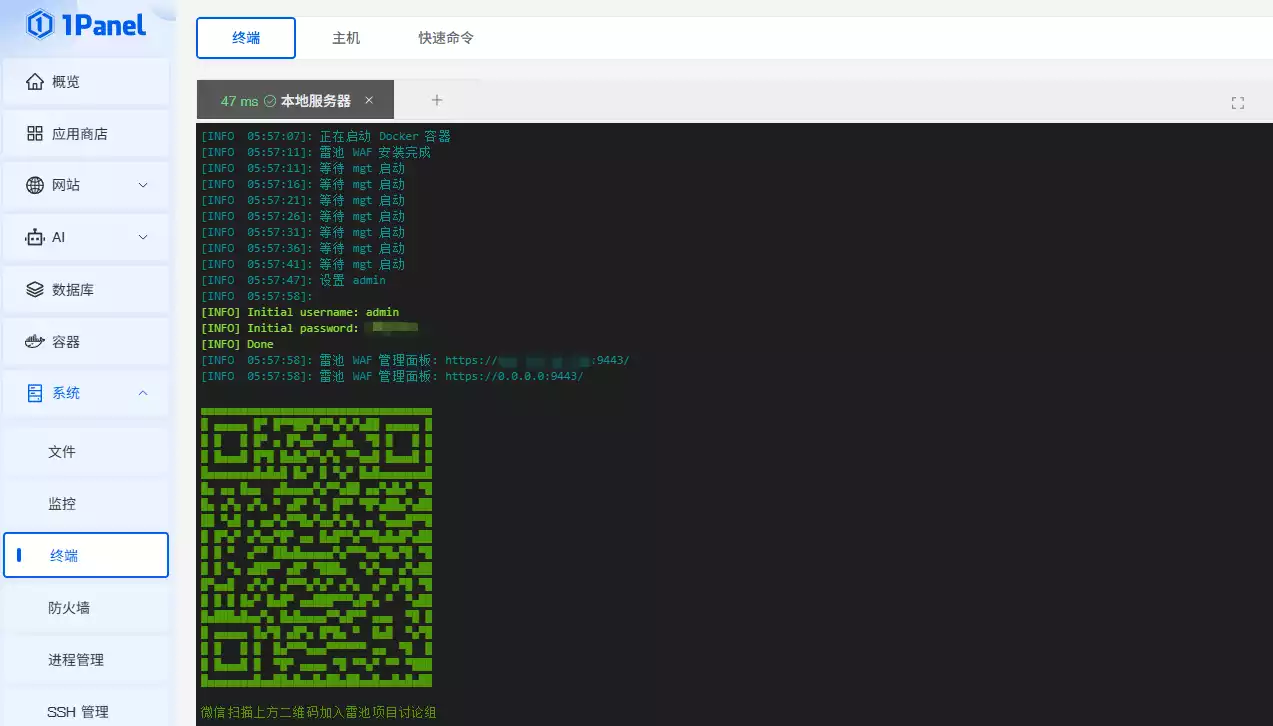
Task: Select the 终端 tab at top
Action: coord(246,38)
